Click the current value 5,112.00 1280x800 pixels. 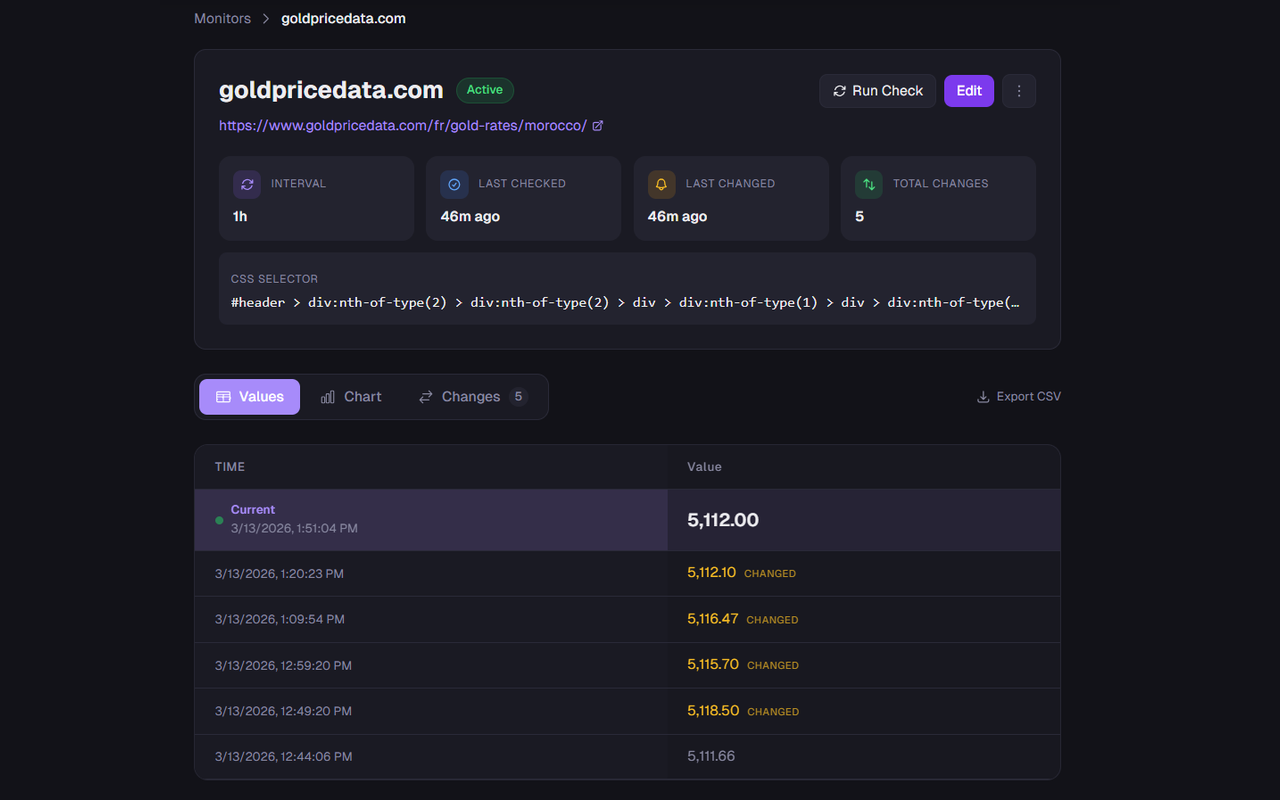(x=723, y=520)
